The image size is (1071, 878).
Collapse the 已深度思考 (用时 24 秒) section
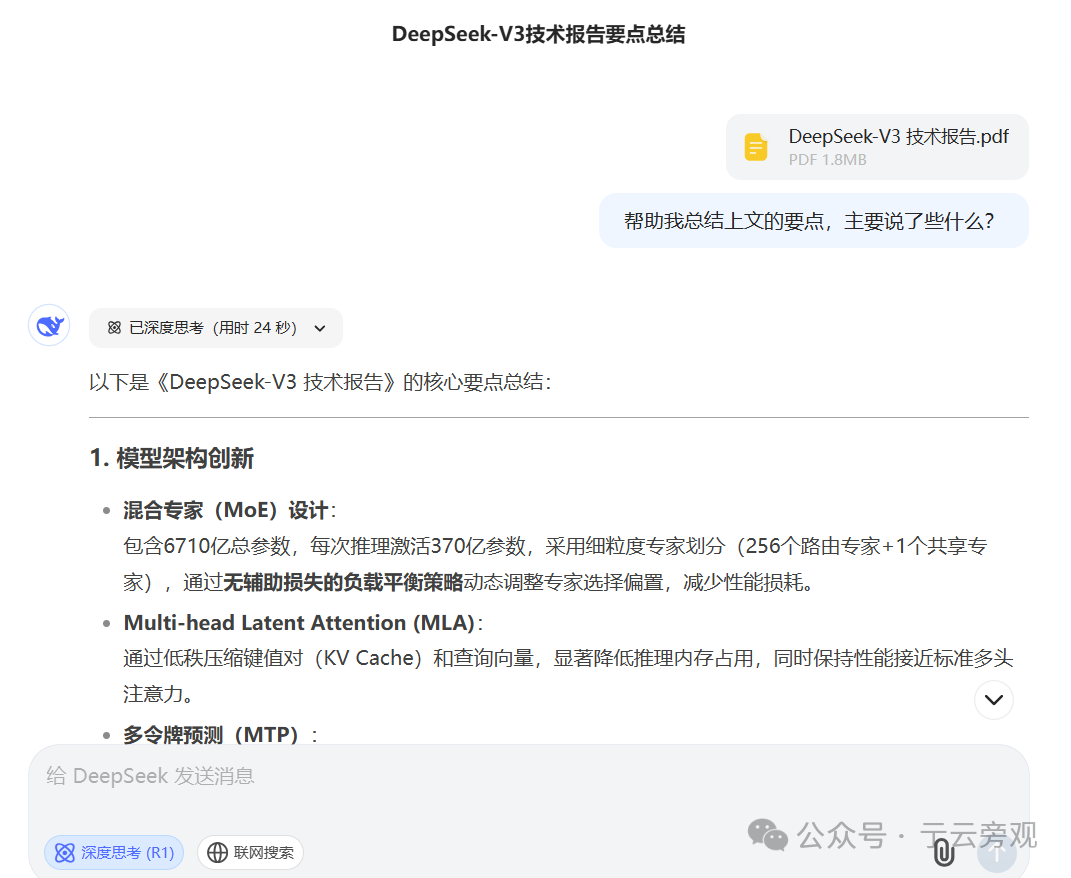(x=216, y=328)
